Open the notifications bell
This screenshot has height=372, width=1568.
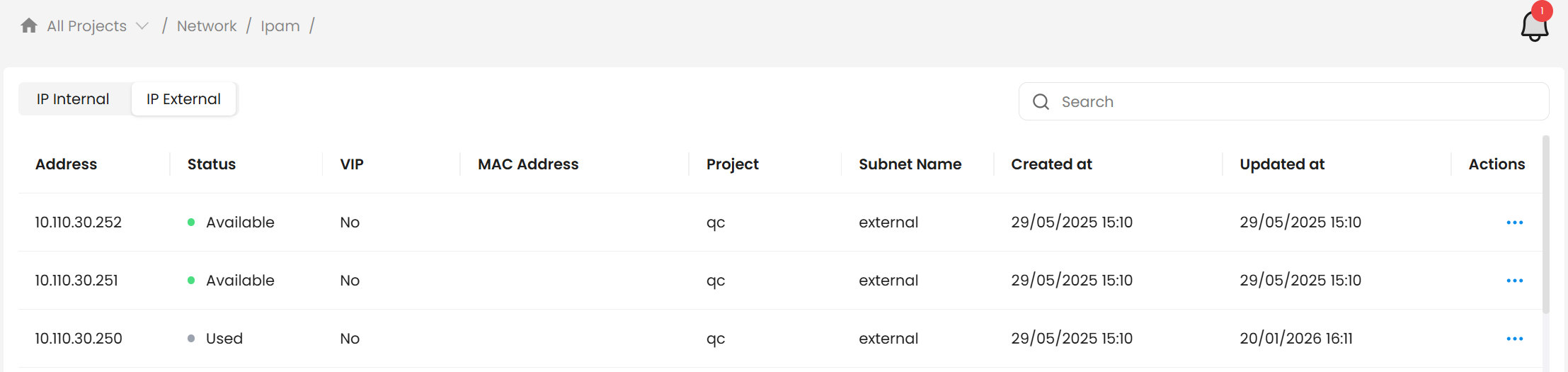coord(1534,28)
